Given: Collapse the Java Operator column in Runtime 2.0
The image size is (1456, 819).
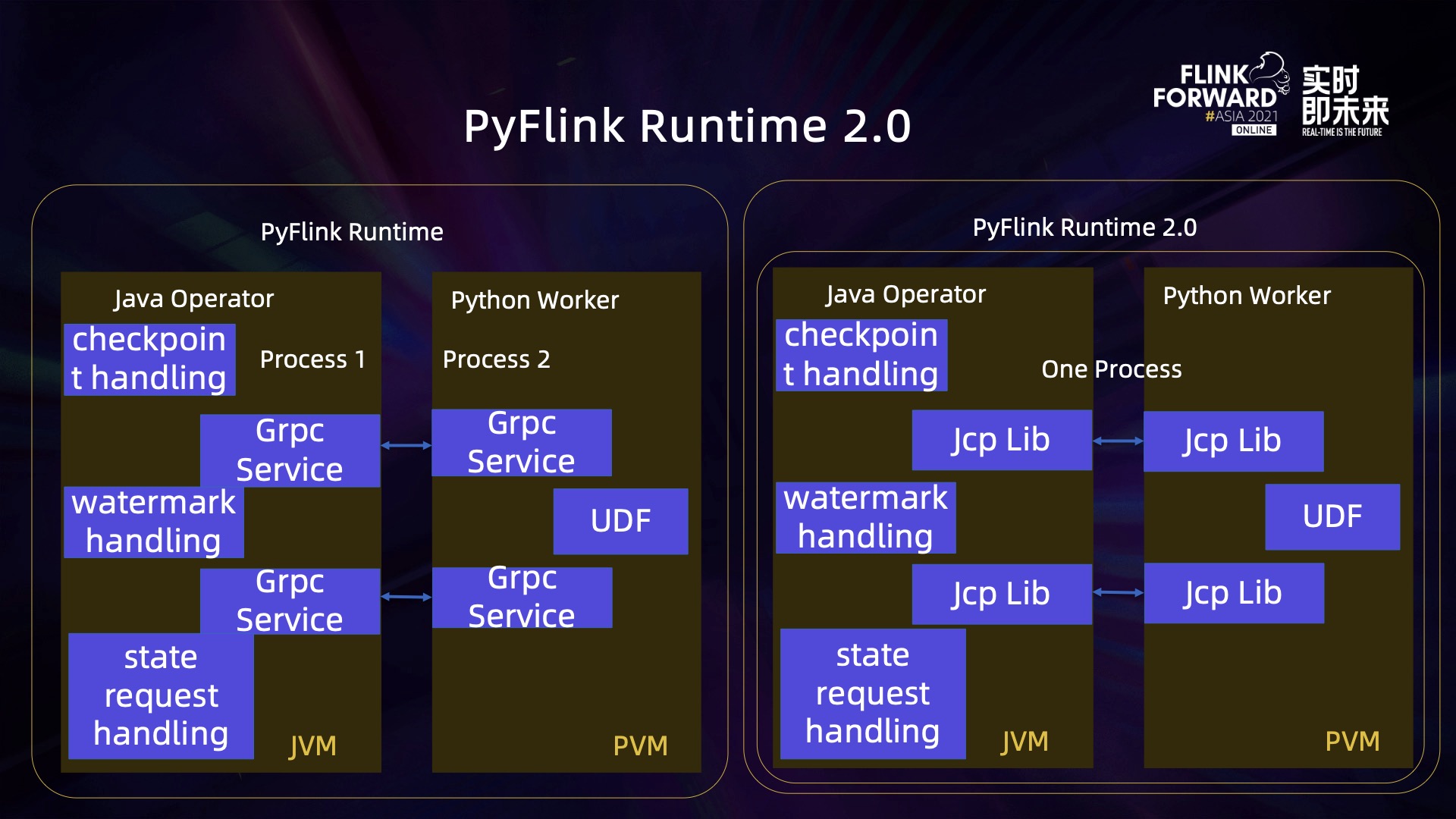Looking at the screenshot, I should [x=907, y=294].
